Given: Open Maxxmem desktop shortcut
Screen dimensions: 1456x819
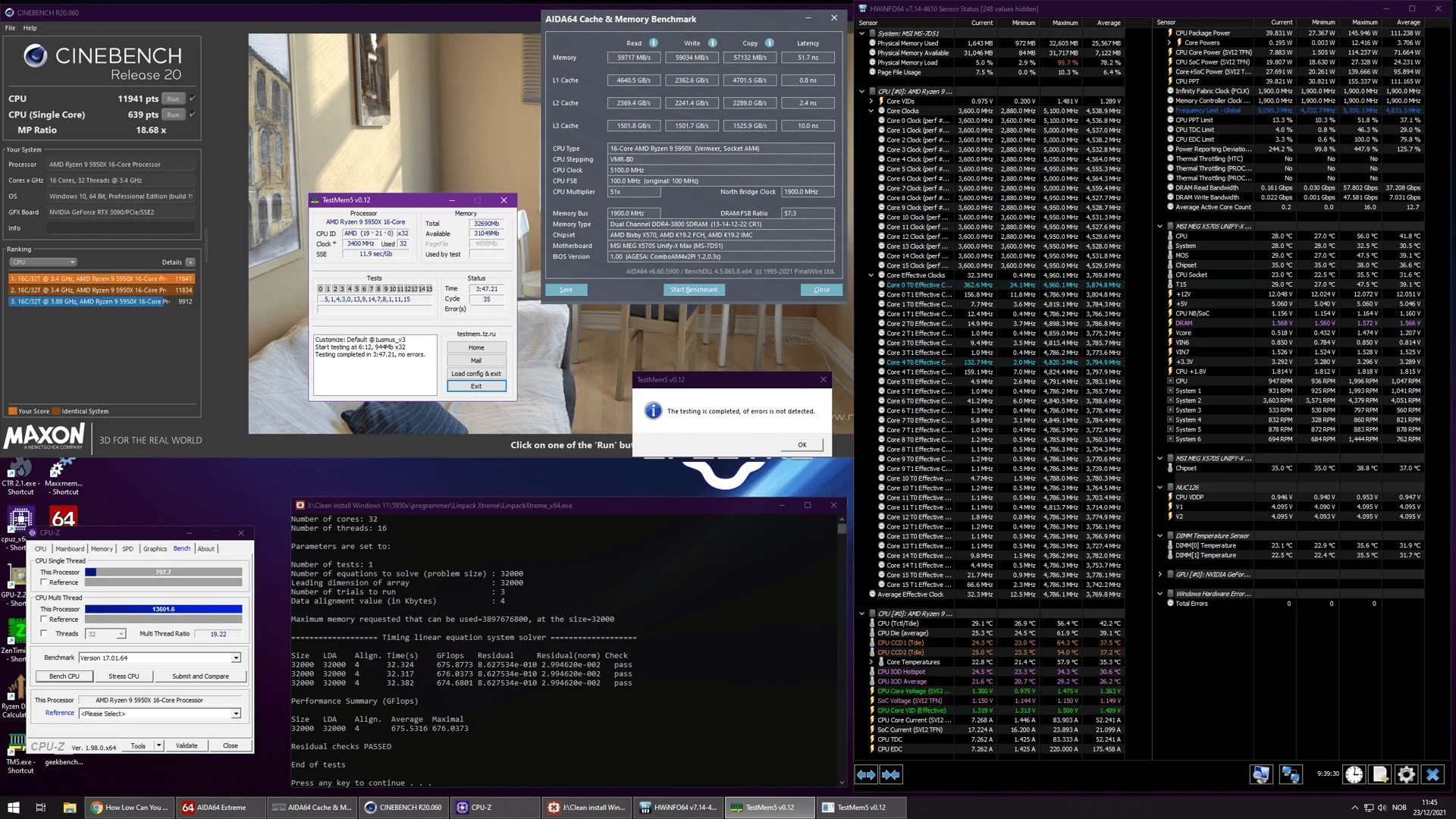Looking at the screenshot, I should coord(63,477).
